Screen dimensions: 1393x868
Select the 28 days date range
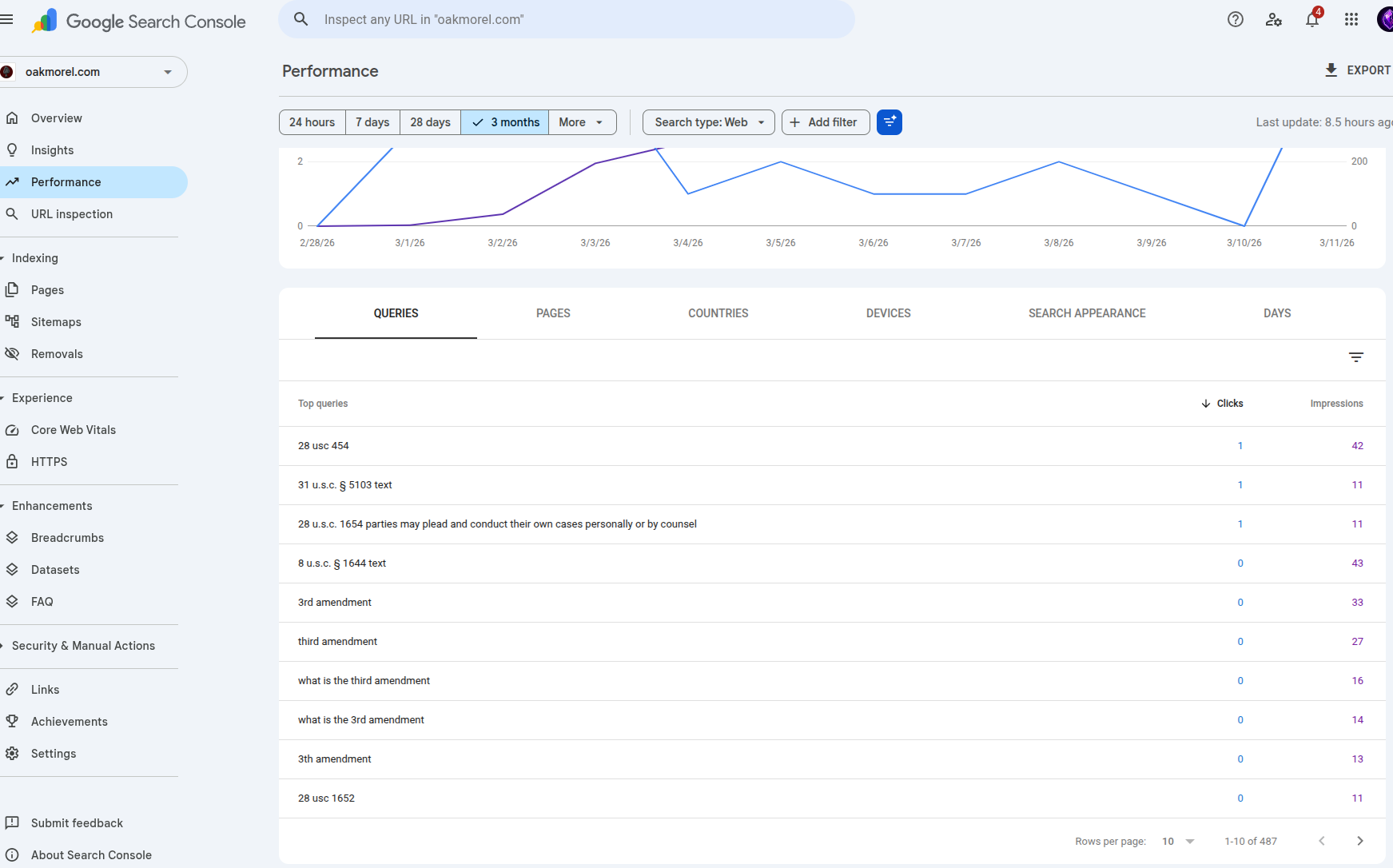pos(430,122)
